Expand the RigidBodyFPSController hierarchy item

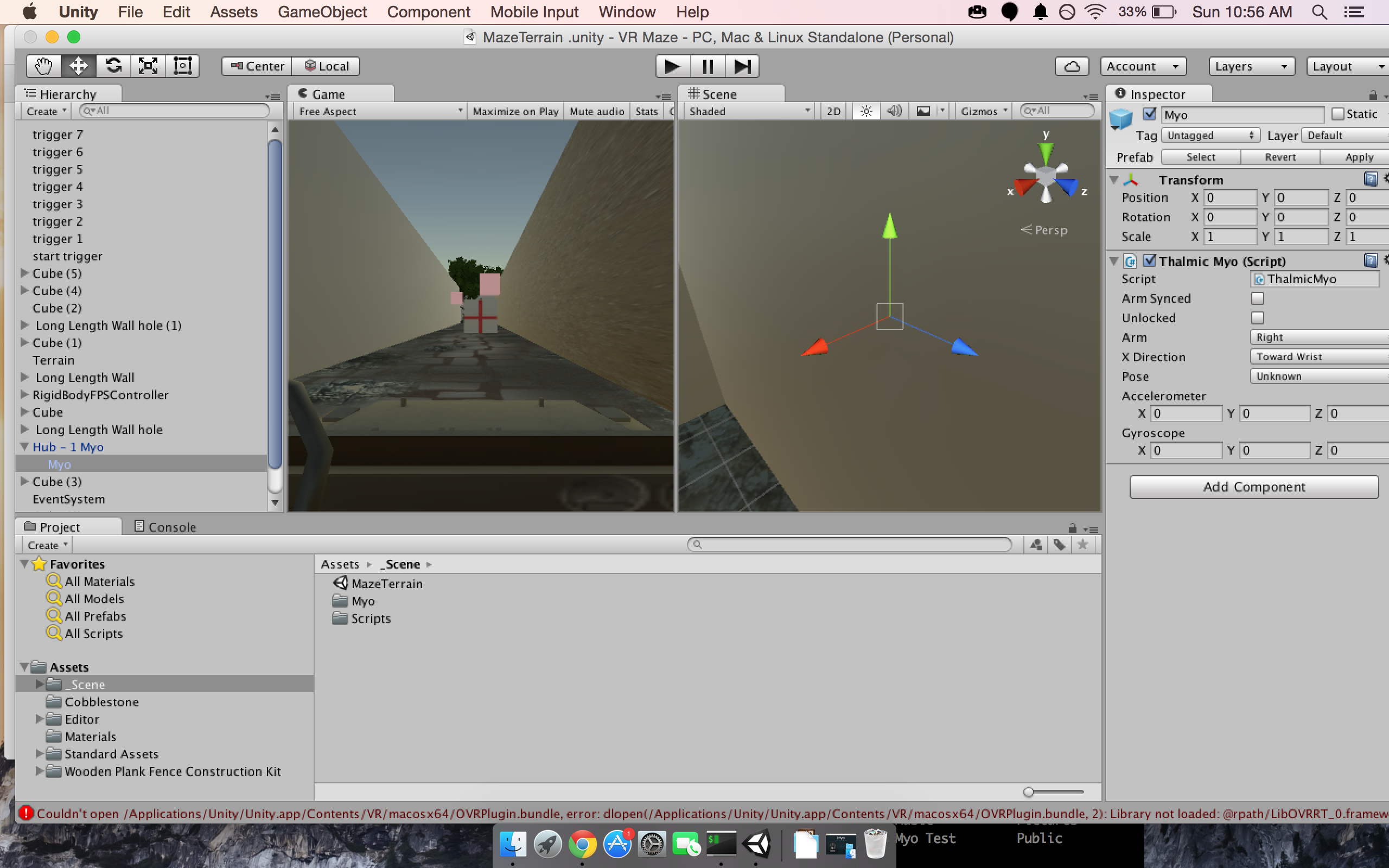[24, 394]
